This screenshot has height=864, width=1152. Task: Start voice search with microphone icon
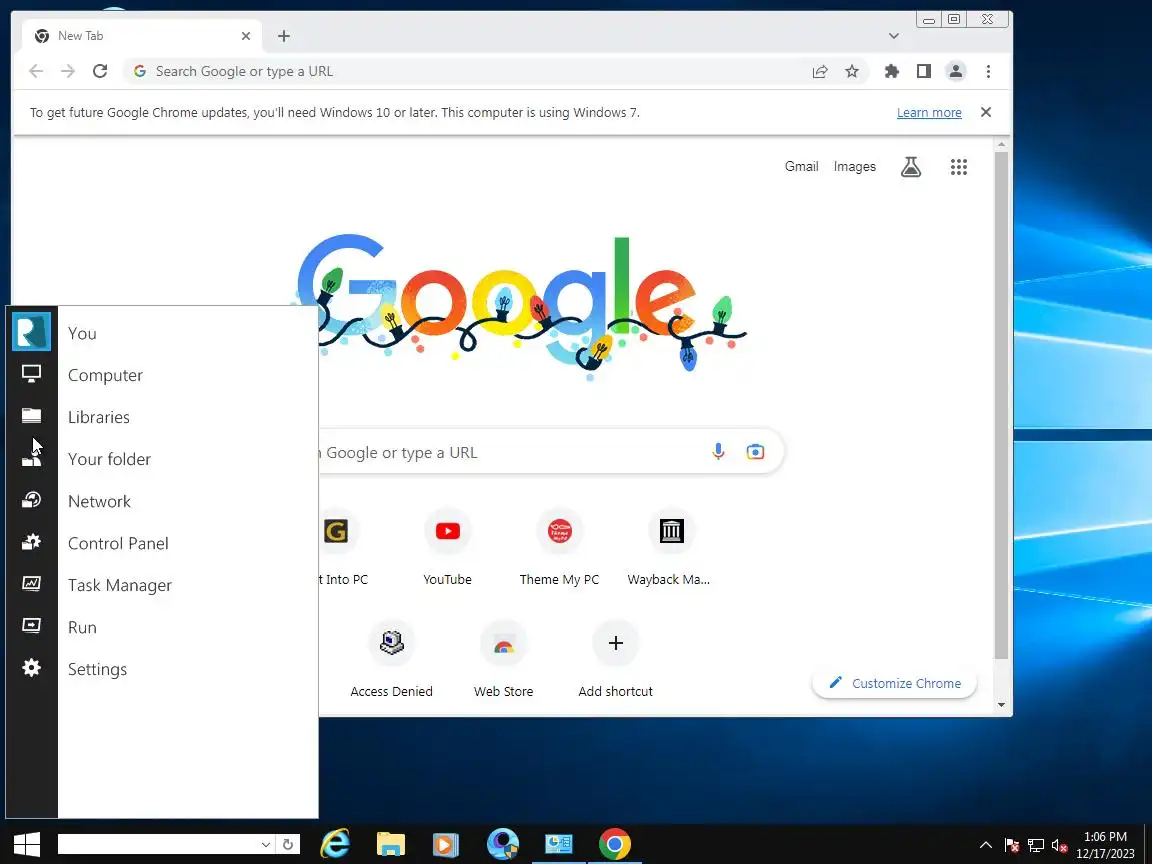(719, 451)
